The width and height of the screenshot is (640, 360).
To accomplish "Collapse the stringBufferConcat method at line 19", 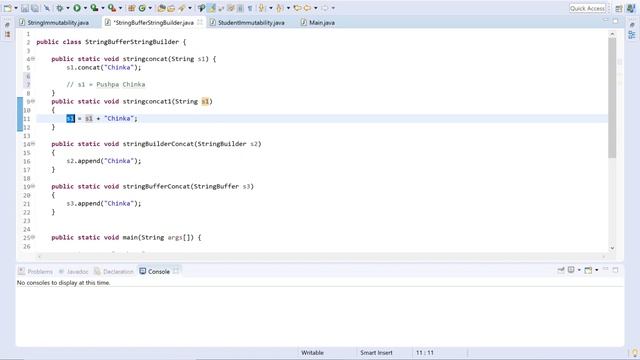I will click(33, 186).
